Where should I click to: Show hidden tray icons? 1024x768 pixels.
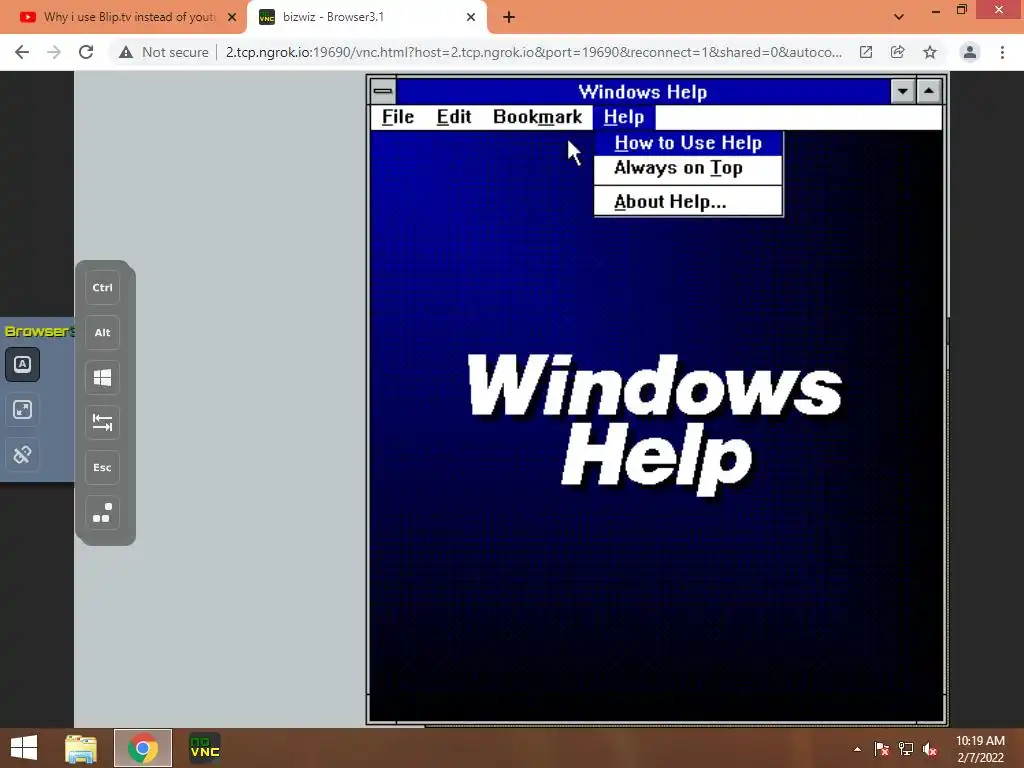pos(857,749)
